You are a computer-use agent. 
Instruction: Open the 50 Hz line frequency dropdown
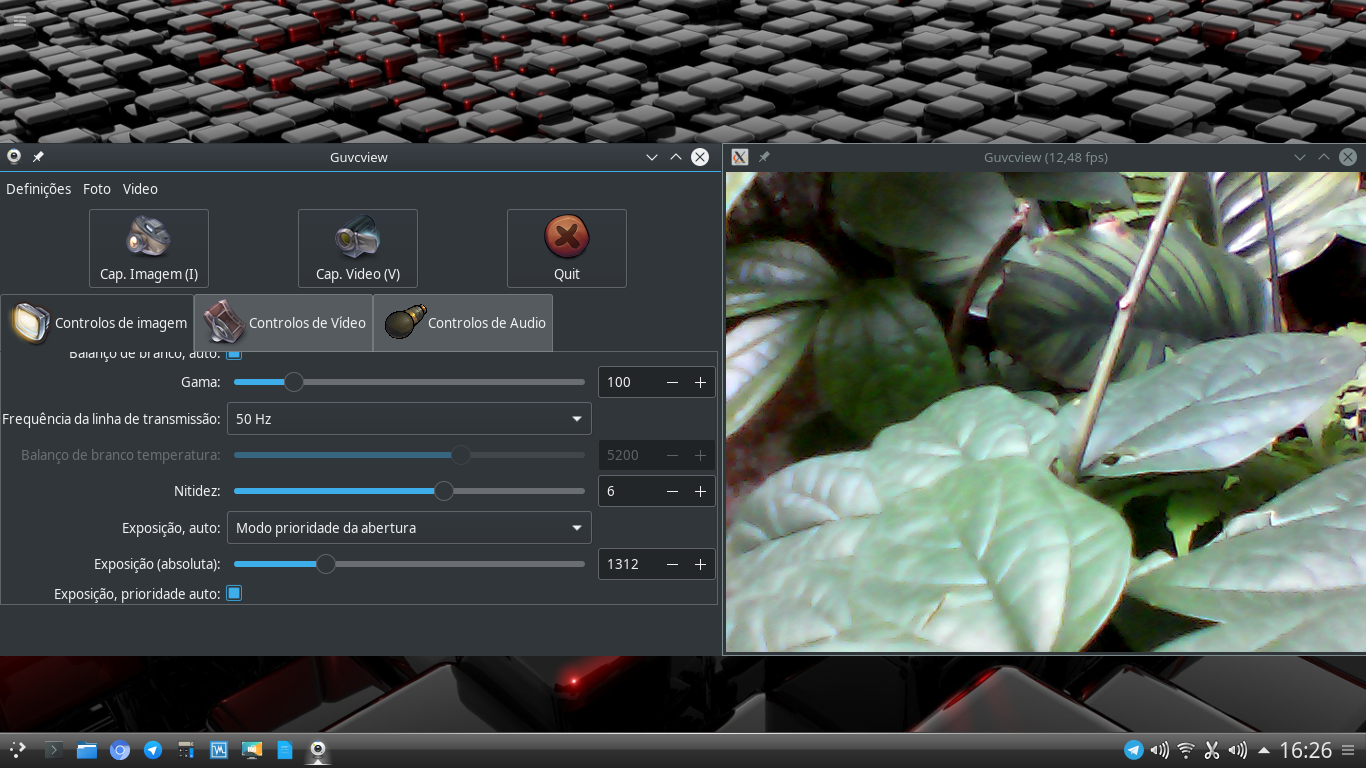(409, 418)
